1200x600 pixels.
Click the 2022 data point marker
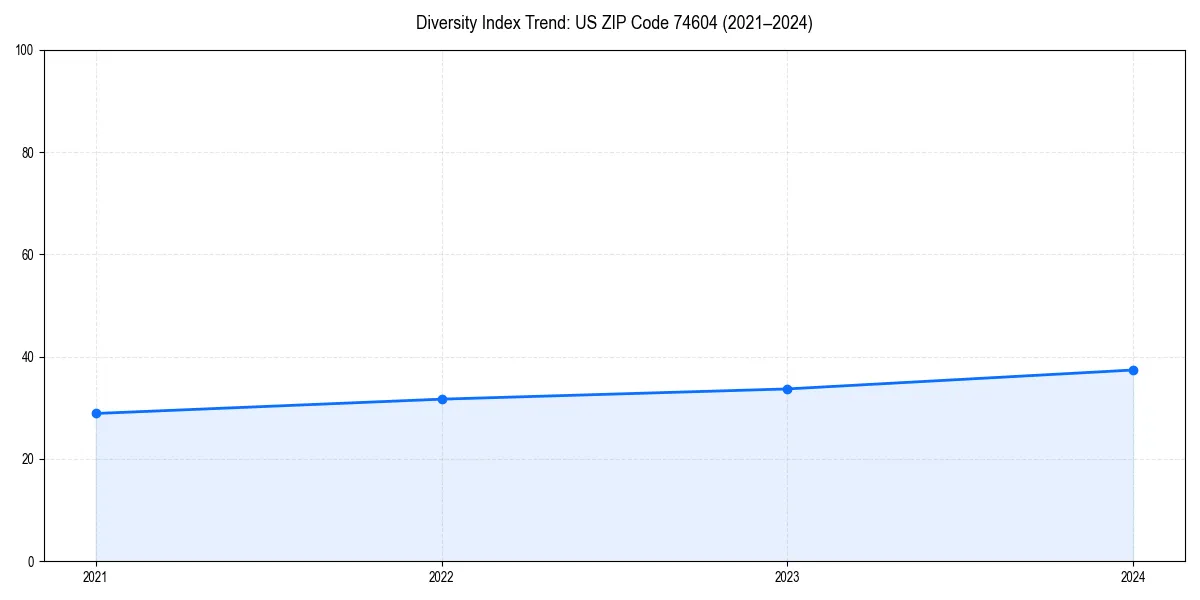pyautogui.click(x=441, y=399)
